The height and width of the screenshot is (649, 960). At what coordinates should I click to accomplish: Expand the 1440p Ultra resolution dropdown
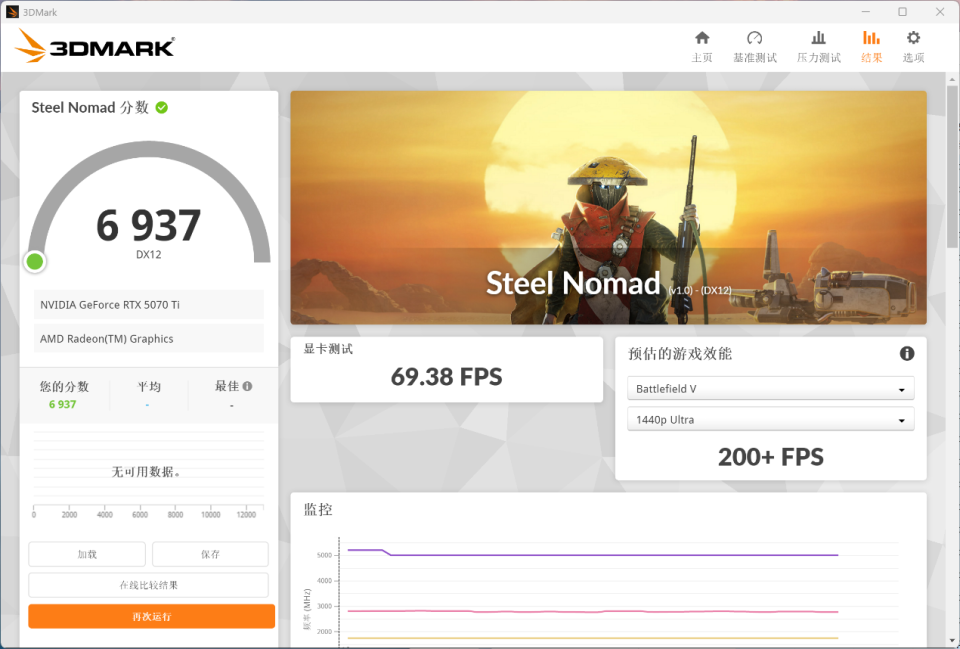pos(770,419)
